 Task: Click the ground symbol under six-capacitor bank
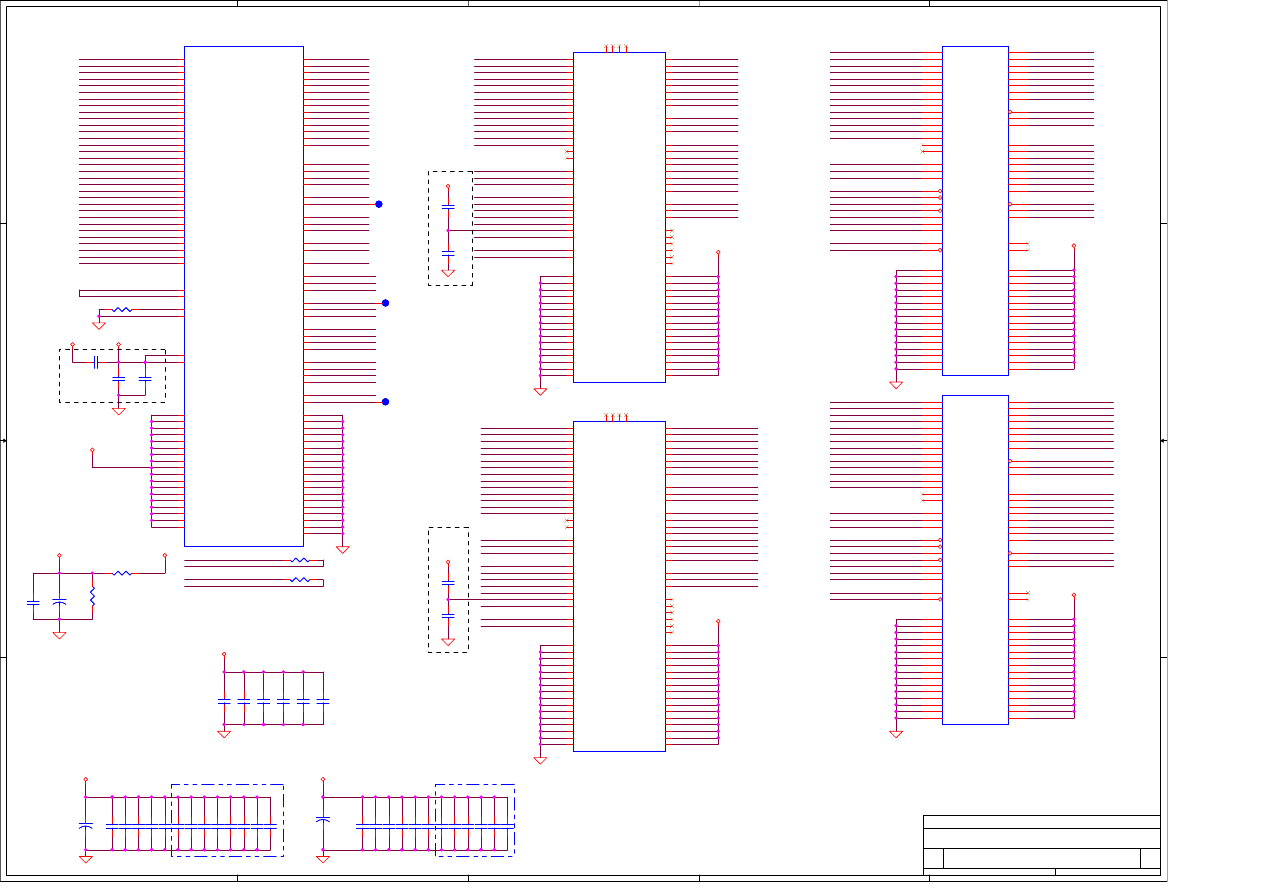(224, 734)
